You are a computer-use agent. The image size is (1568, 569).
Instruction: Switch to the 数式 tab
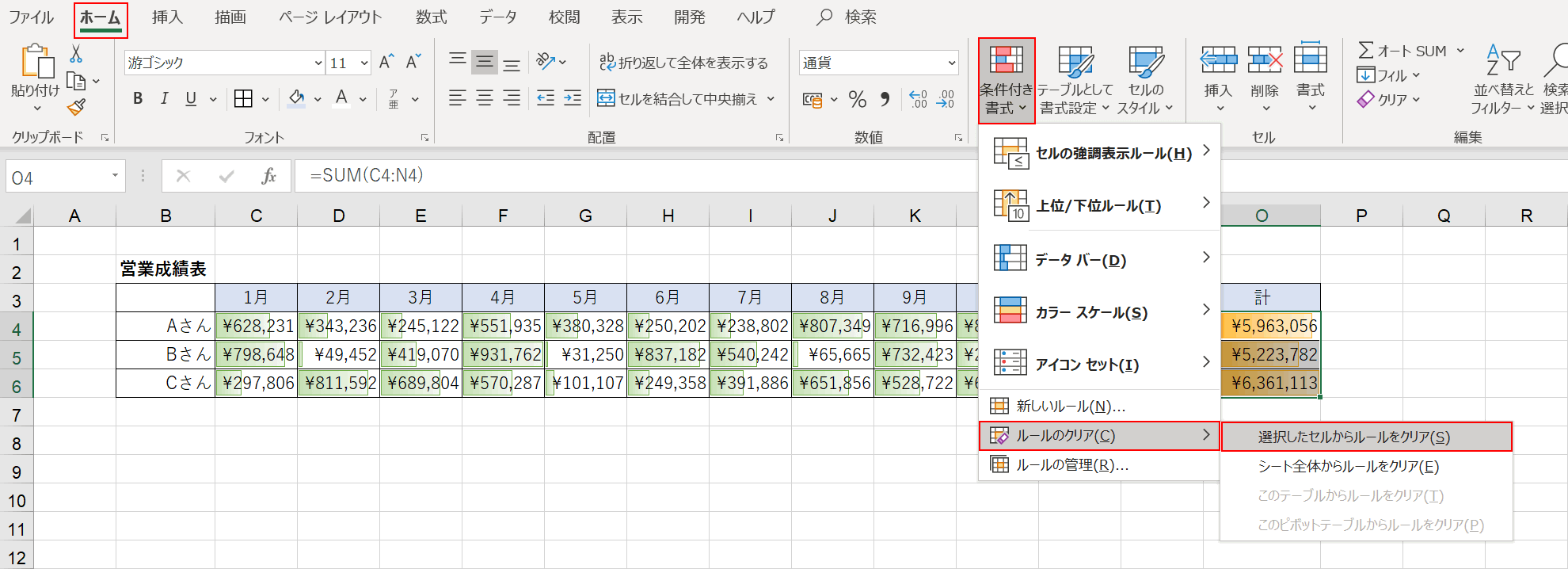pyautogui.click(x=432, y=17)
